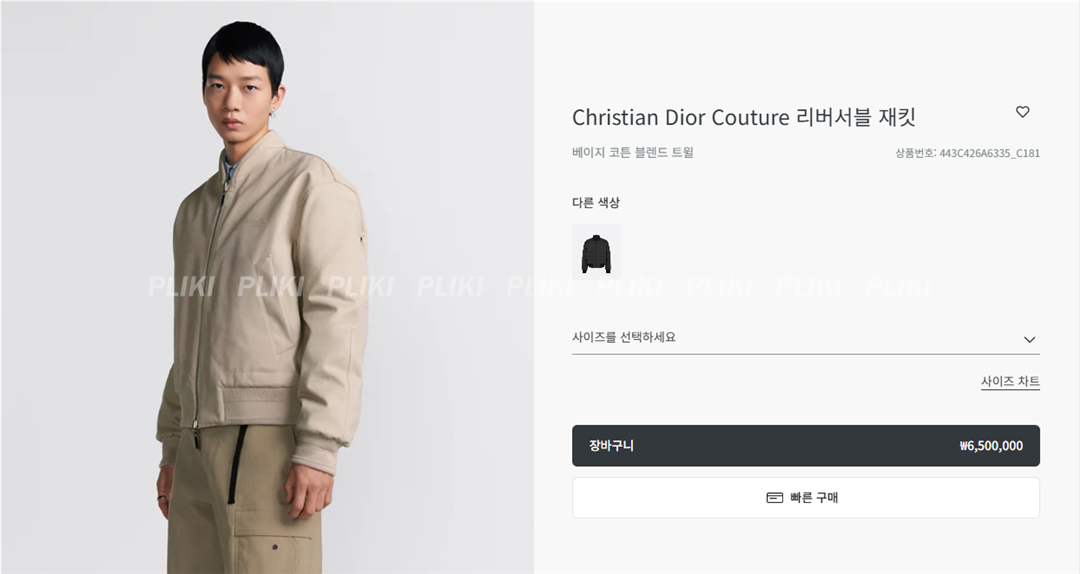Click the size selector chevron arrow
The height and width of the screenshot is (574, 1080).
pyautogui.click(x=1029, y=340)
